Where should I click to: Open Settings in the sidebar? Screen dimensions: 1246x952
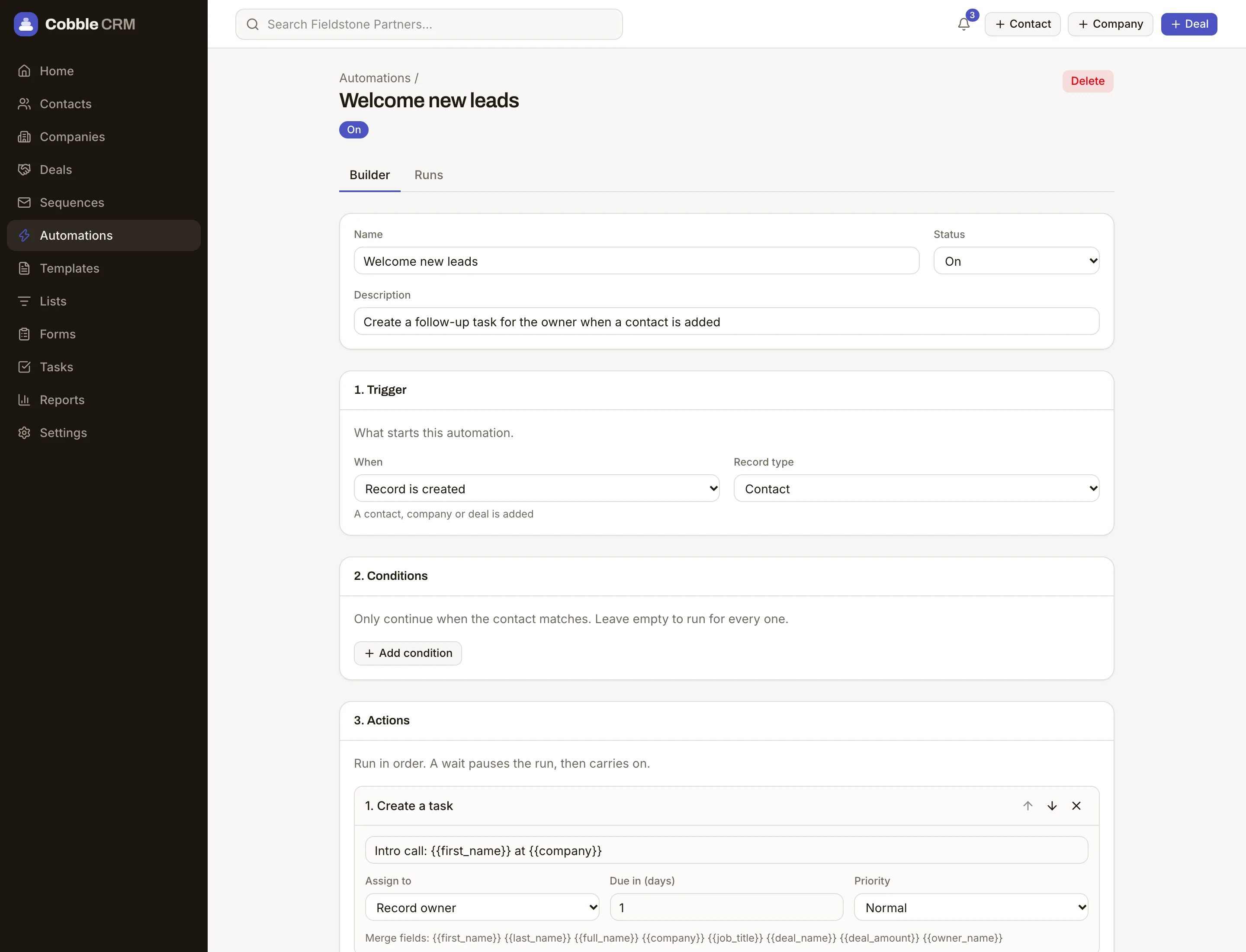pyautogui.click(x=104, y=432)
